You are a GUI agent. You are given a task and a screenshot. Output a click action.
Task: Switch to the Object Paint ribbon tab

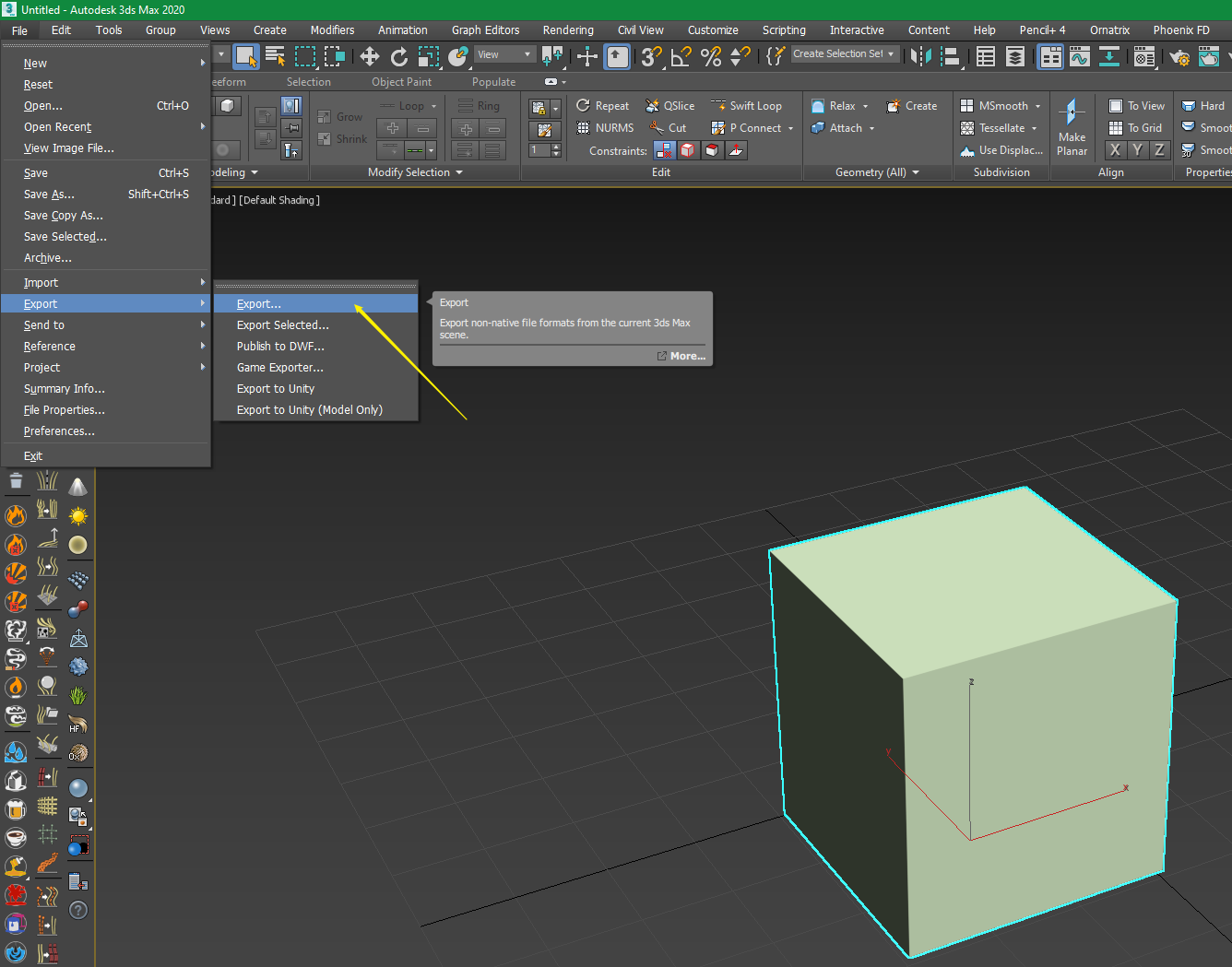401,82
